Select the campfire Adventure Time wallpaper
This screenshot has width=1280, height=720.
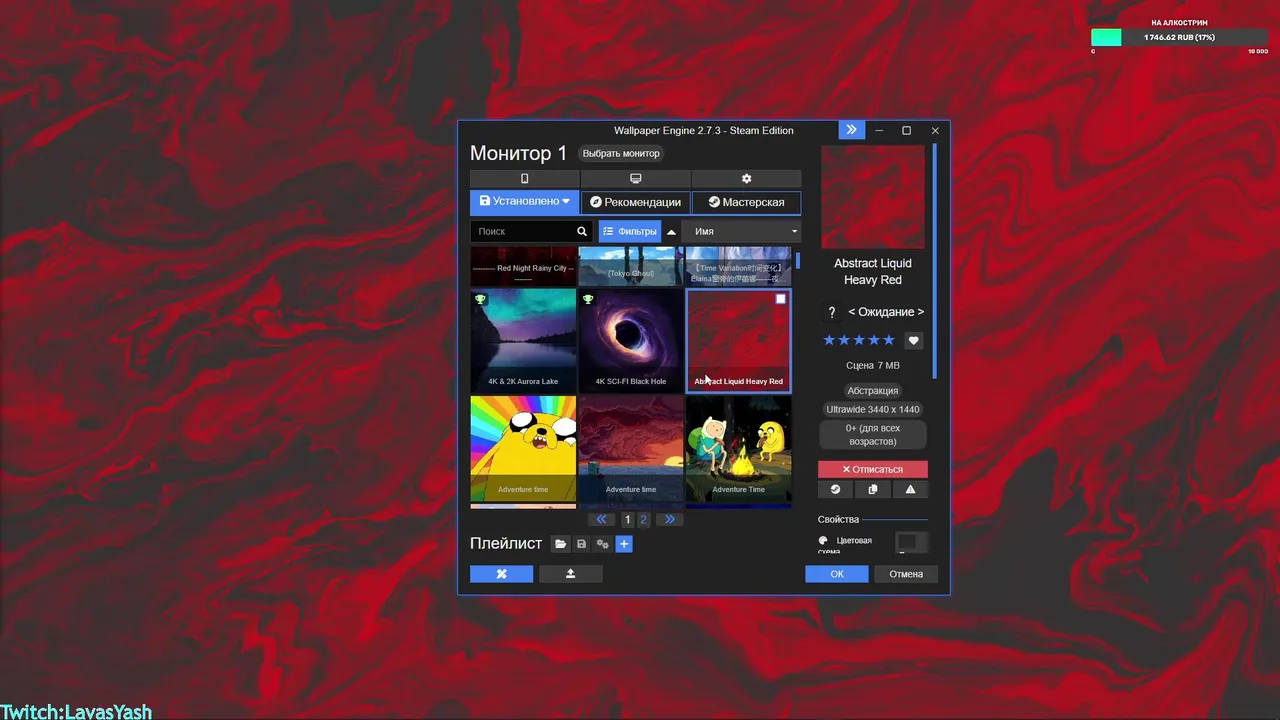pos(738,448)
